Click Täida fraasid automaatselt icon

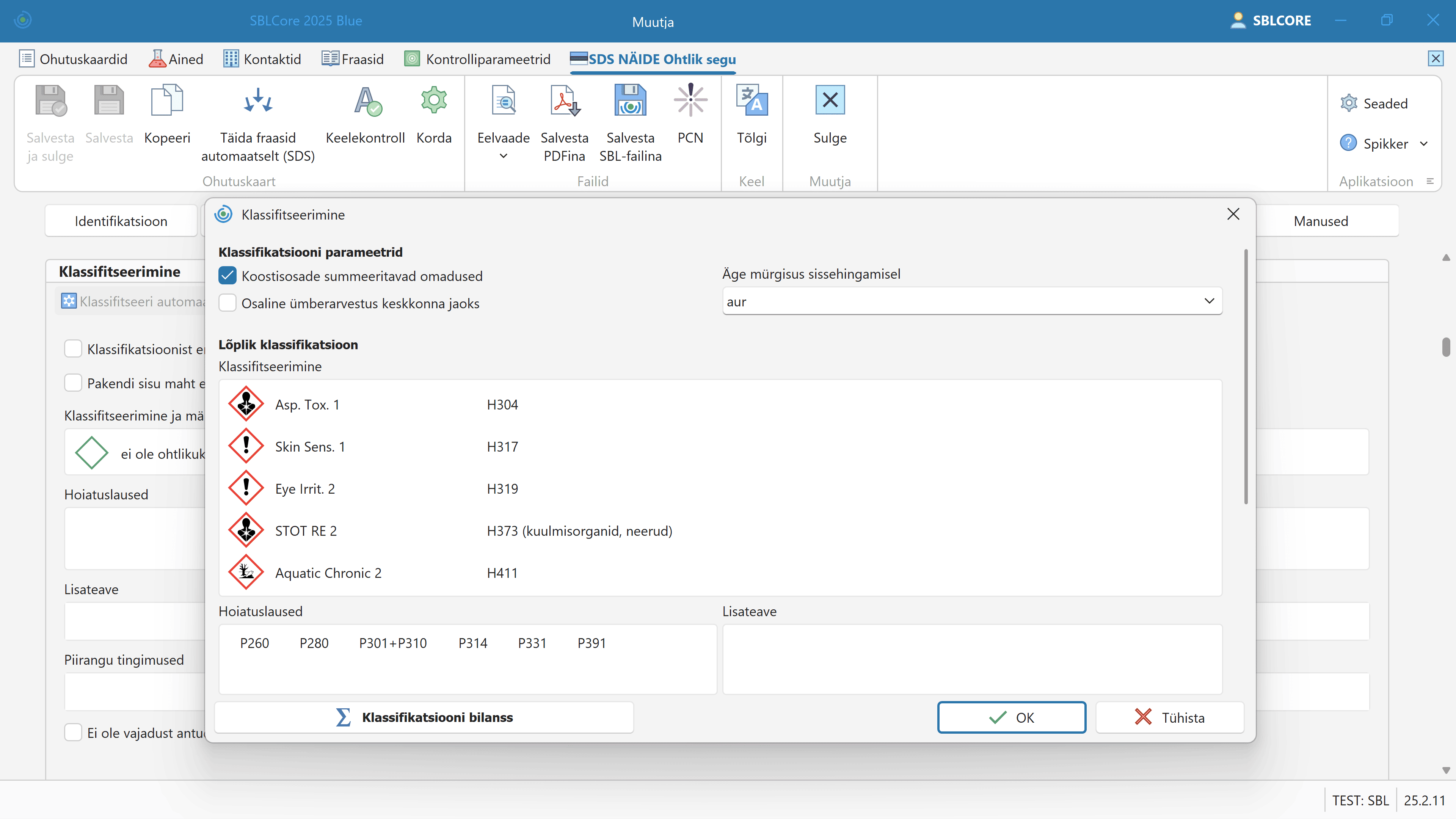point(258,100)
